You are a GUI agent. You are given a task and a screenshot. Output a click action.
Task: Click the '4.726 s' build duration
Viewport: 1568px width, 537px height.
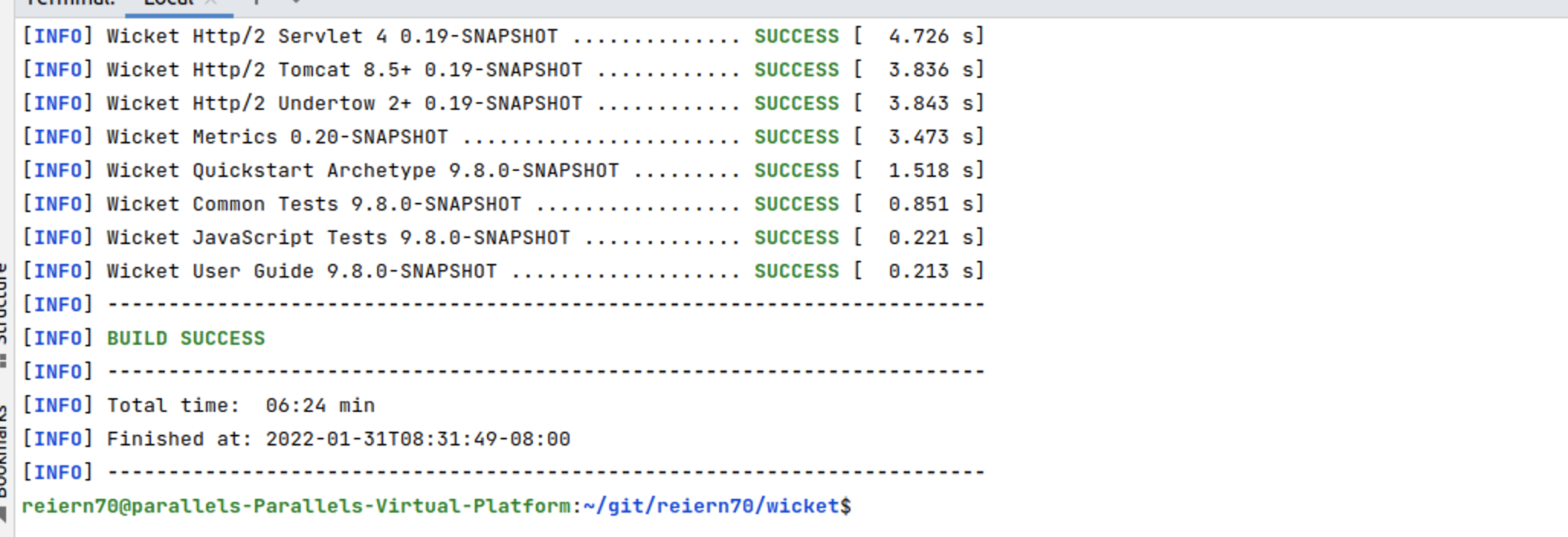931,36
